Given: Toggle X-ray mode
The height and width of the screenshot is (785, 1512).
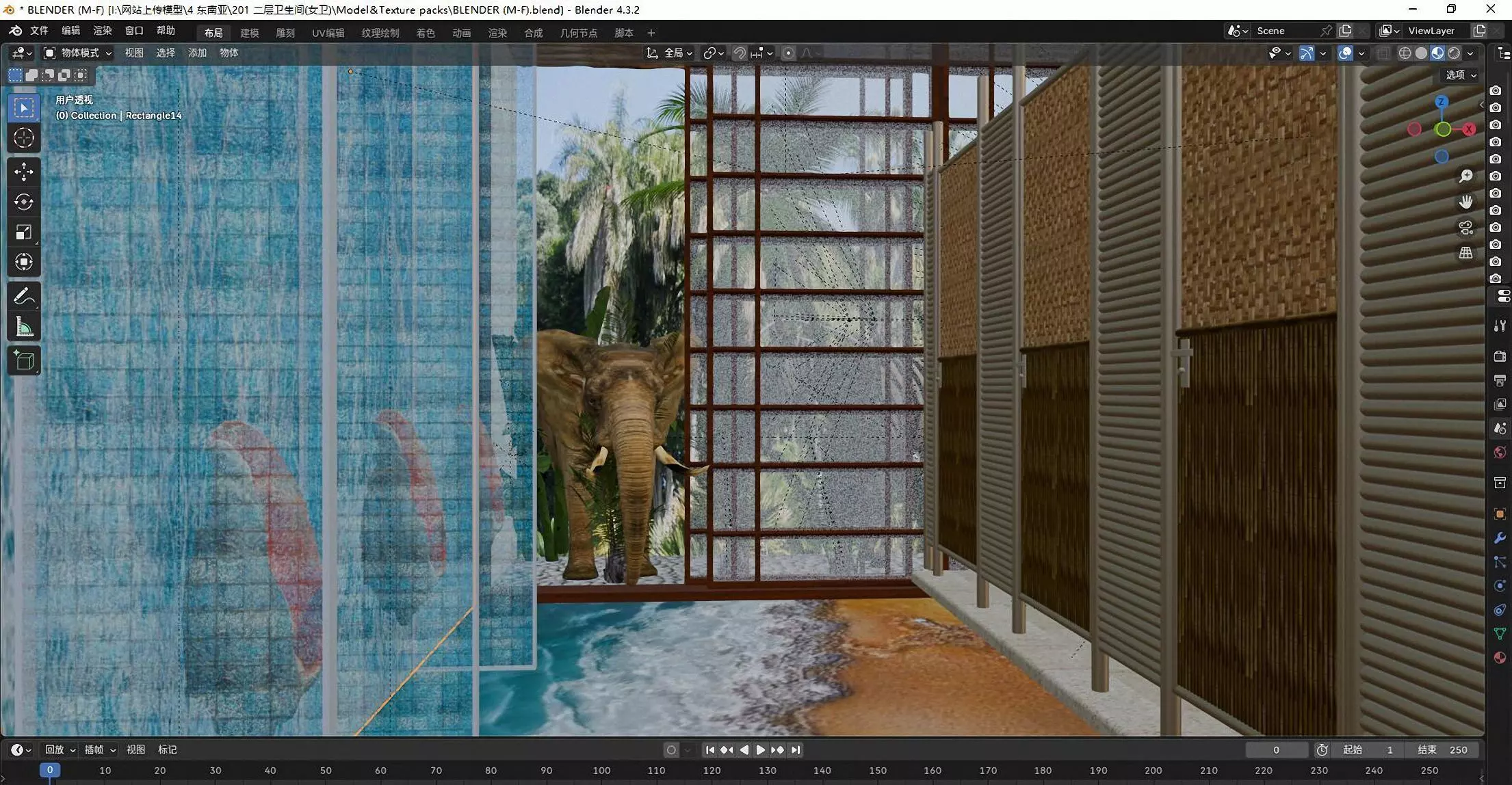Looking at the screenshot, I should [x=1383, y=53].
